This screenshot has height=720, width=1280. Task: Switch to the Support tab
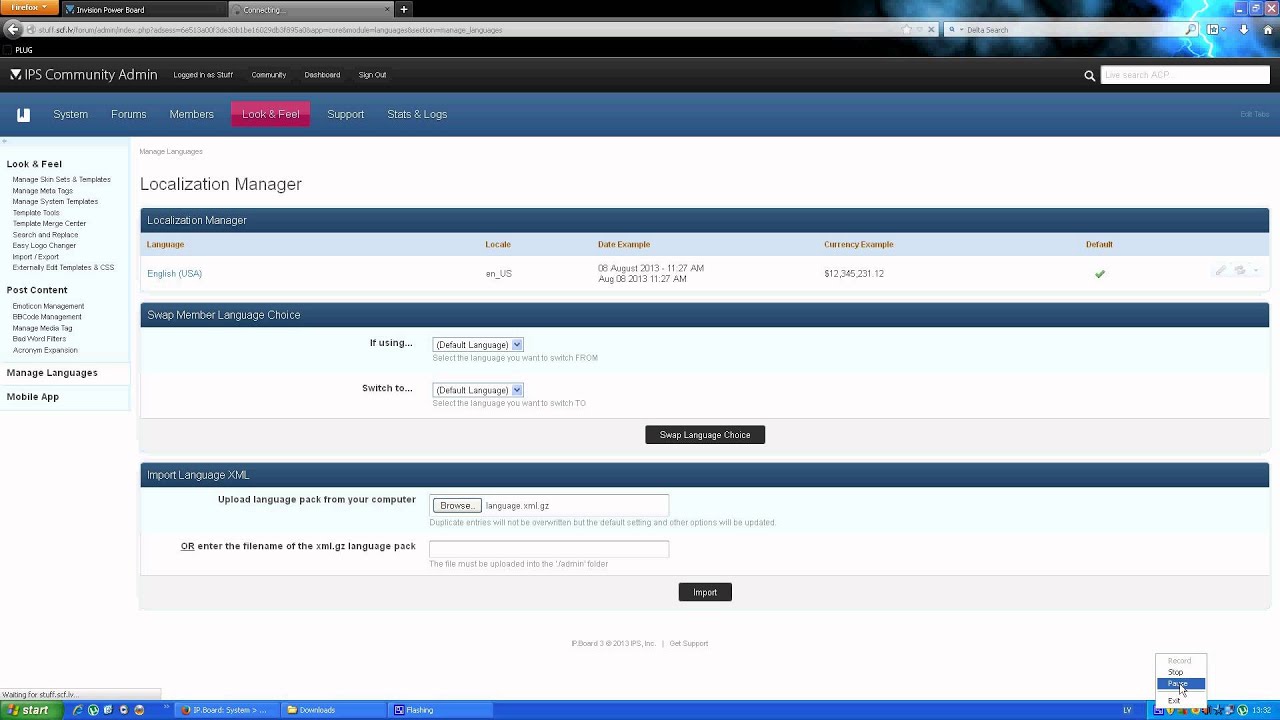346,115
